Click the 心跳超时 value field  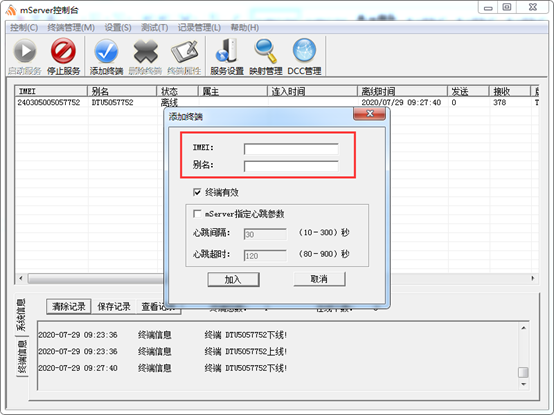coord(265,256)
